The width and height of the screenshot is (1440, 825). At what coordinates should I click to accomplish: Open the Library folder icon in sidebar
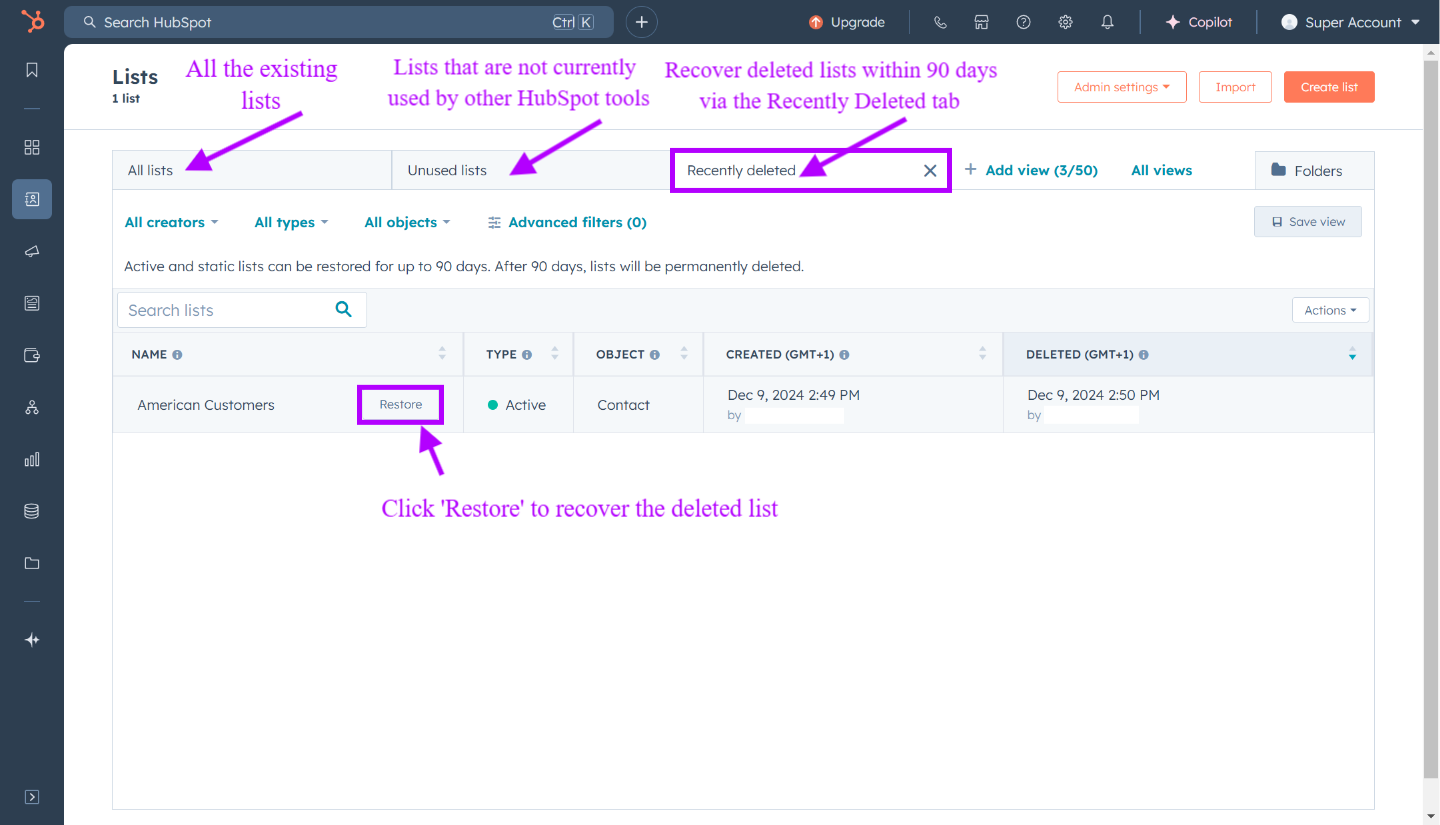coord(32,563)
